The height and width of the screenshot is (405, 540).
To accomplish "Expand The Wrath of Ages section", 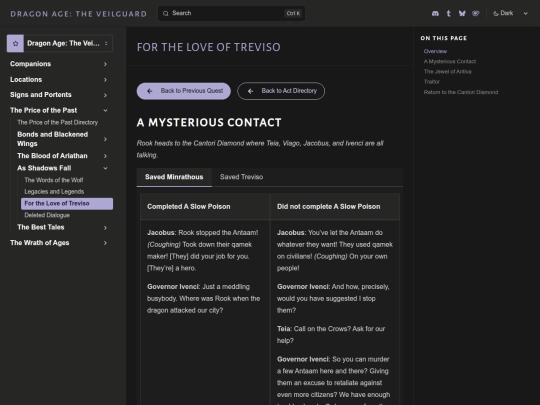I will click(105, 243).
